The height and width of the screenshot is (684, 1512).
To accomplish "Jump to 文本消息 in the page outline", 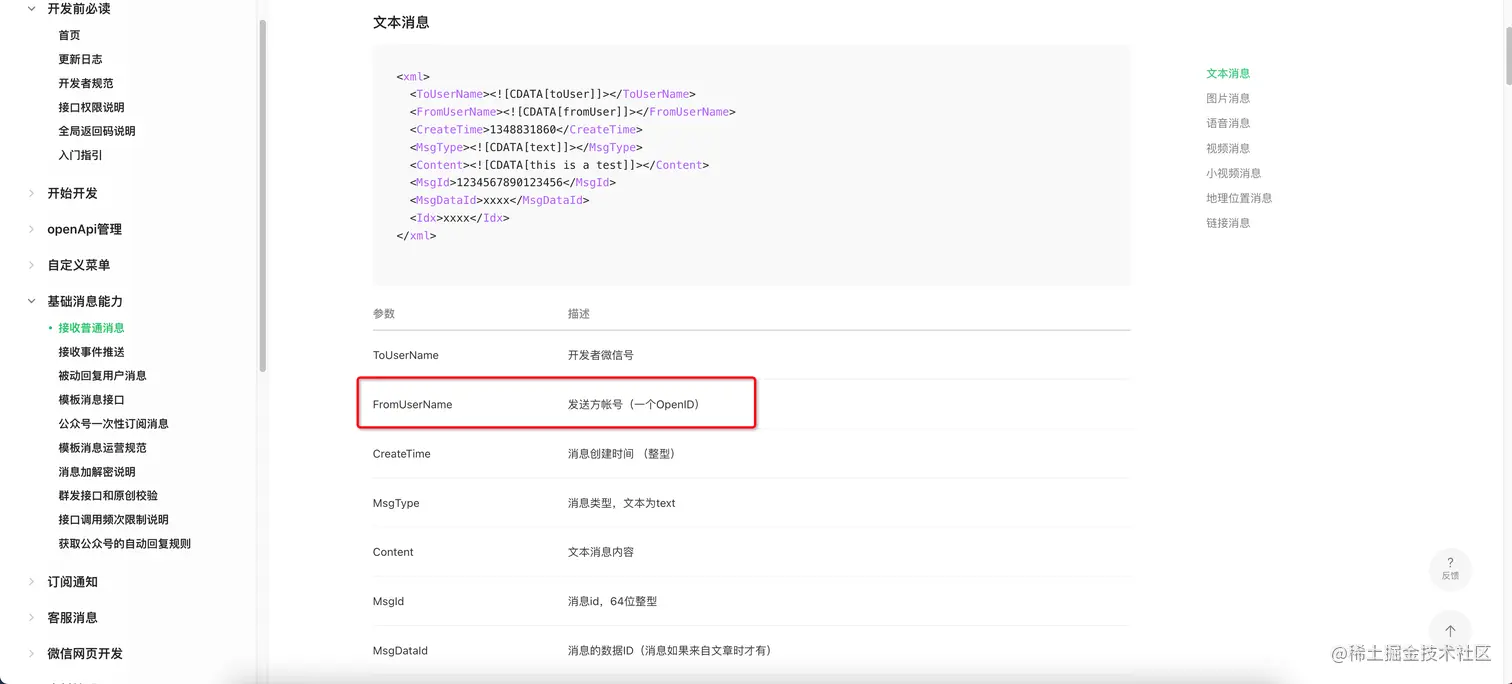I will coord(1228,73).
